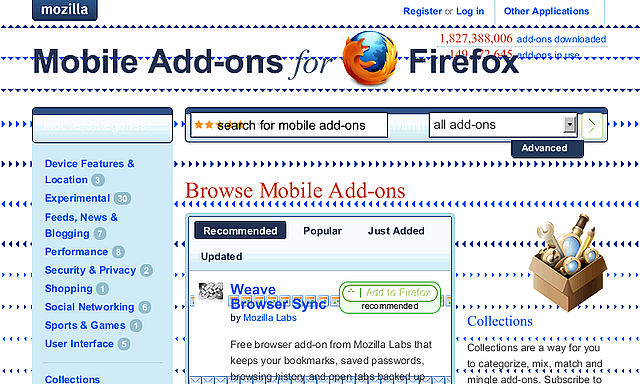This screenshot has width=640, height=384.
Task: Open the Mozilla Labs author link
Action: click(x=270, y=318)
